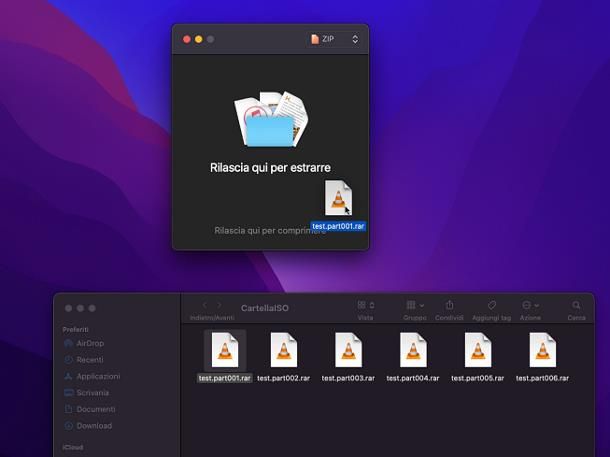Select test.part006.rar file icon in Finder
610x457 pixels.
coord(543,350)
